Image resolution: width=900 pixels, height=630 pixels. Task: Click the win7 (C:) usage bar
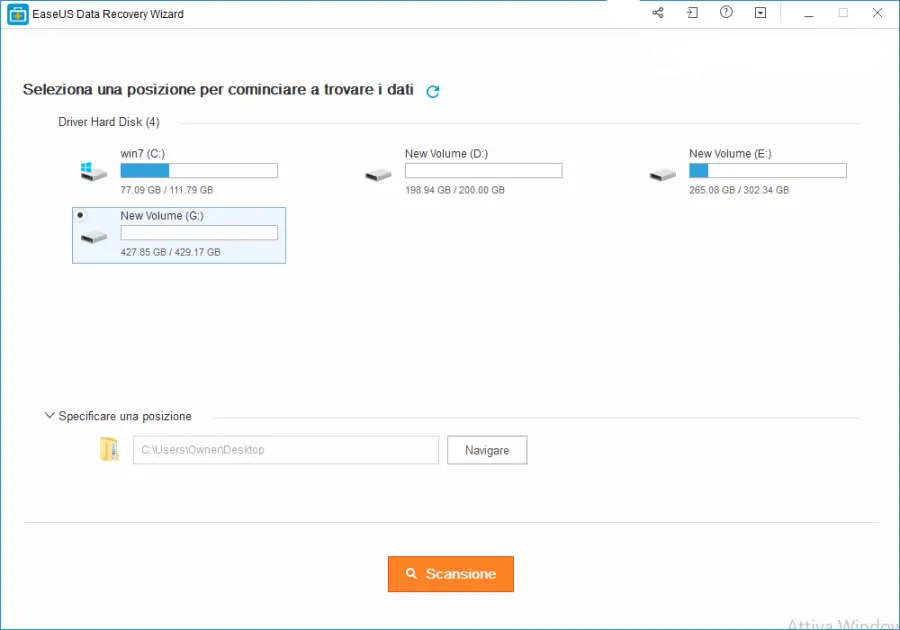click(x=198, y=171)
